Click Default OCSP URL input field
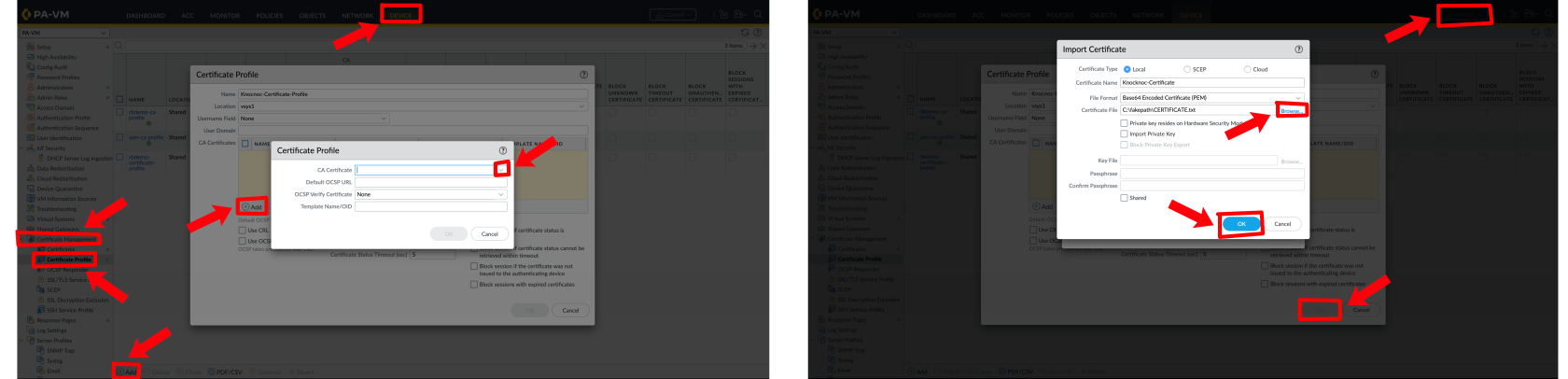Image resolution: width=1568 pixels, height=379 pixels. (x=430, y=182)
